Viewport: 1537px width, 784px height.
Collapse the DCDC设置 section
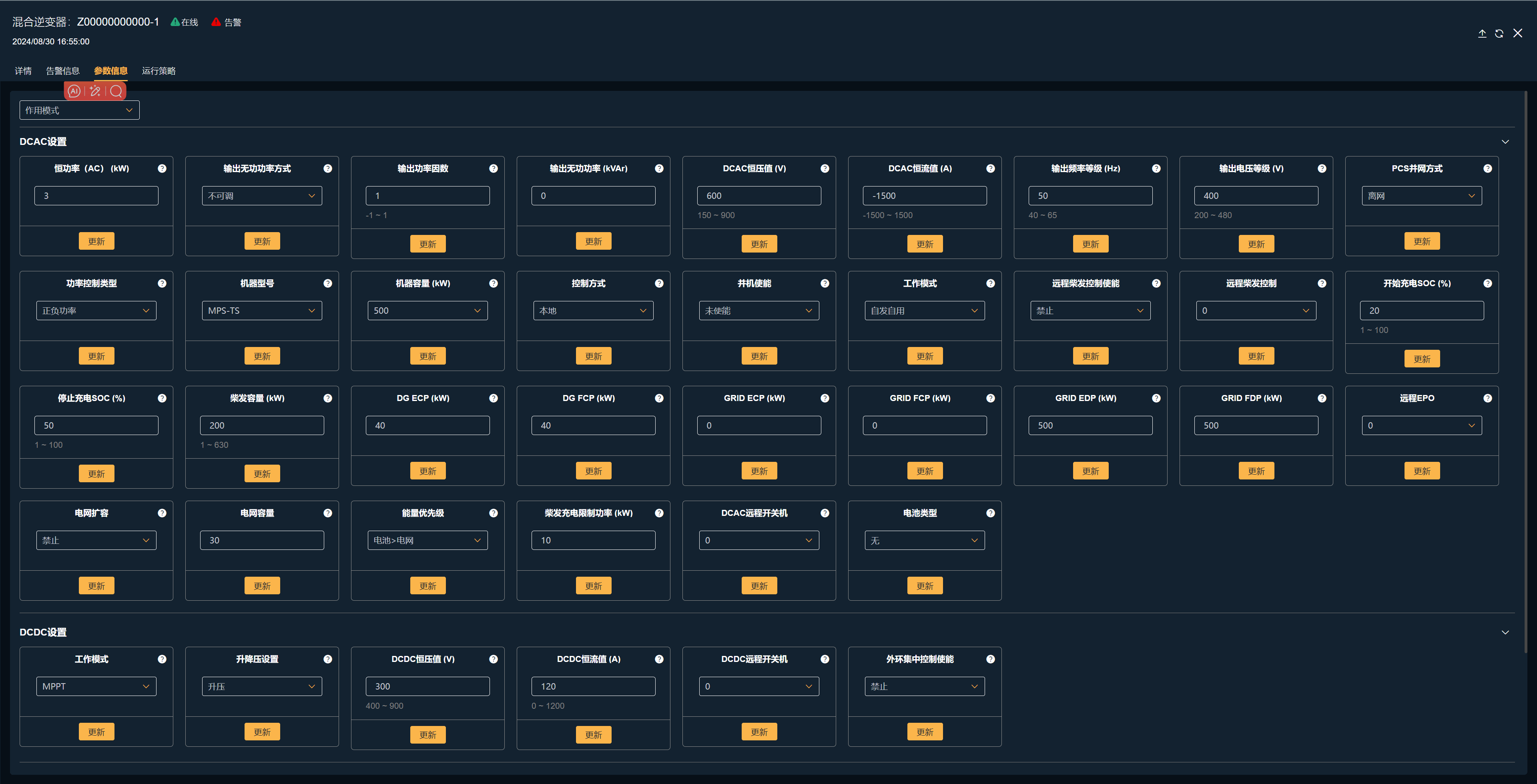pyautogui.click(x=1505, y=632)
